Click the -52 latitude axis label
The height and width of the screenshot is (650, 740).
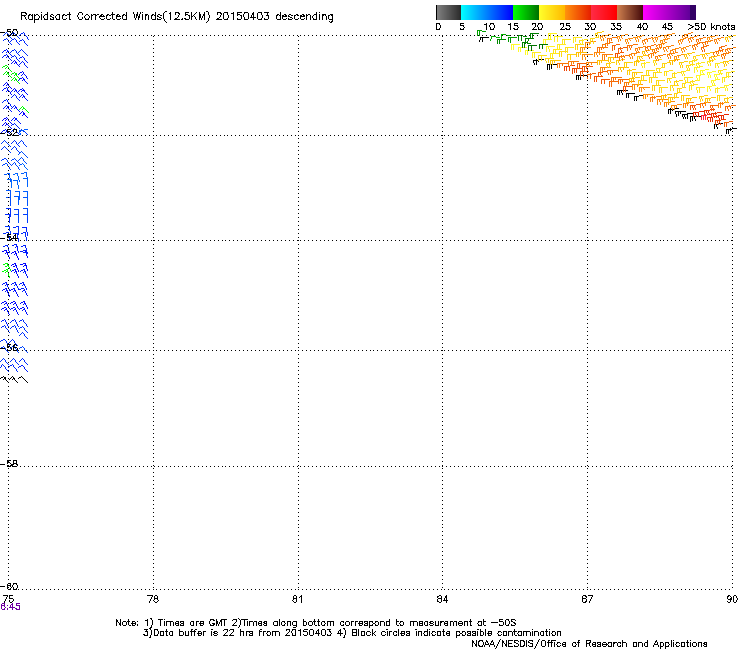click(x=9, y=133)
